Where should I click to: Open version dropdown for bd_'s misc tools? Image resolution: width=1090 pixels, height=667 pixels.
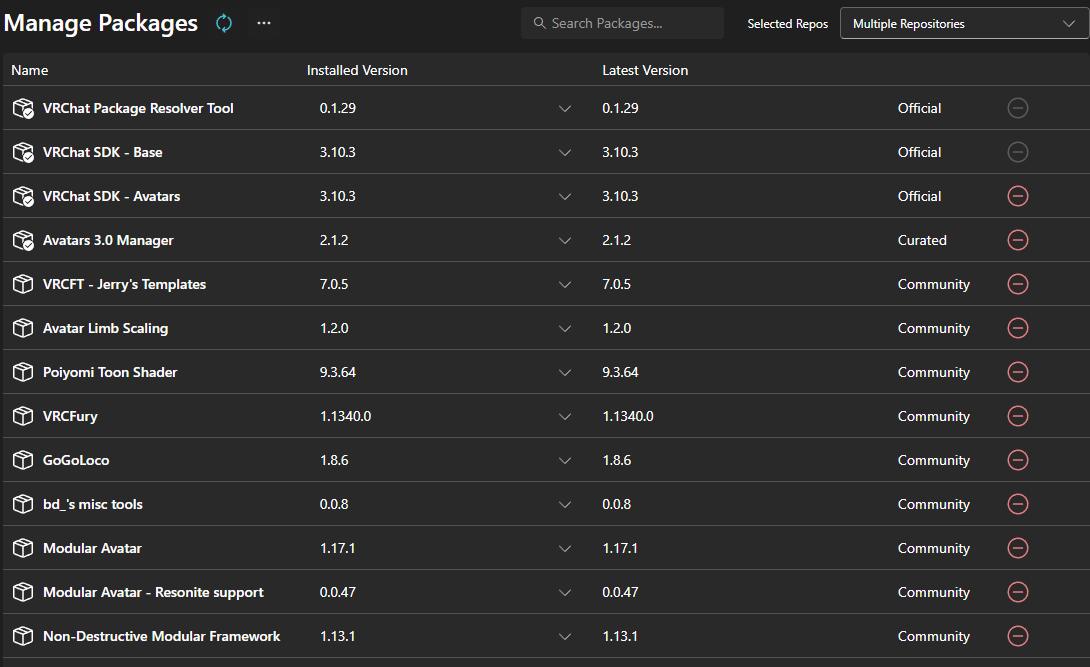(x=565, y=504)
